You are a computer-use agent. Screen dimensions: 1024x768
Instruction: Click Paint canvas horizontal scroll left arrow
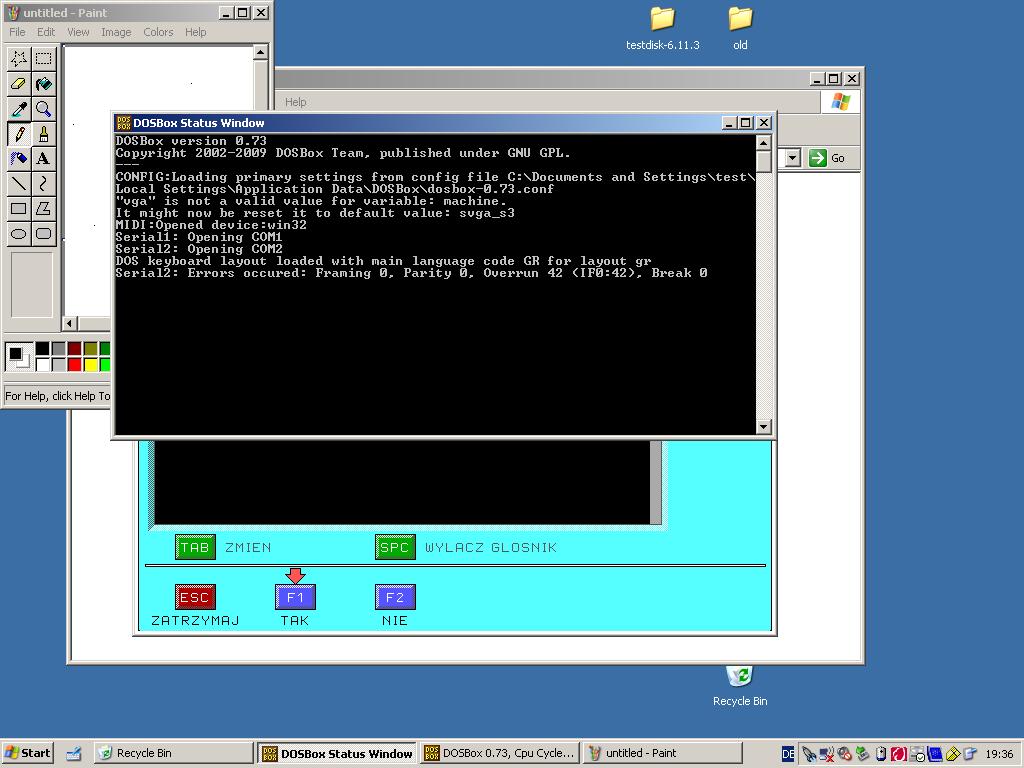(x=69, y=323)
